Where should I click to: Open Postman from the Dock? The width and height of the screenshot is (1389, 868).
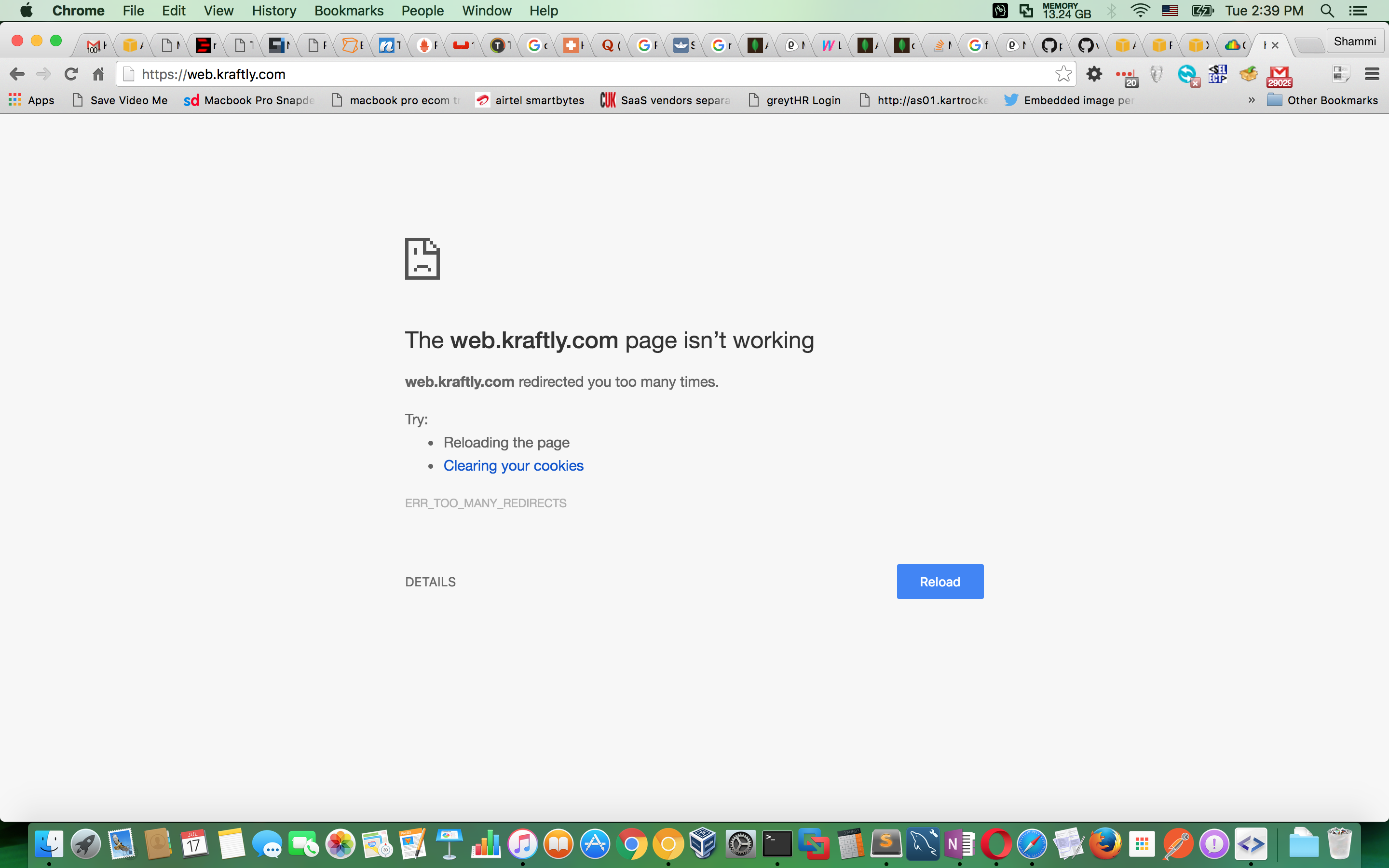(1178, 844)
